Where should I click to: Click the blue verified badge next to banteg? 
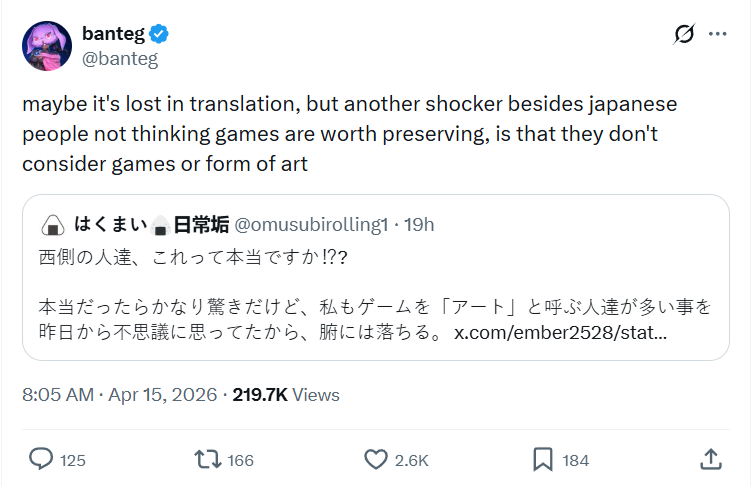pos(159,34)
